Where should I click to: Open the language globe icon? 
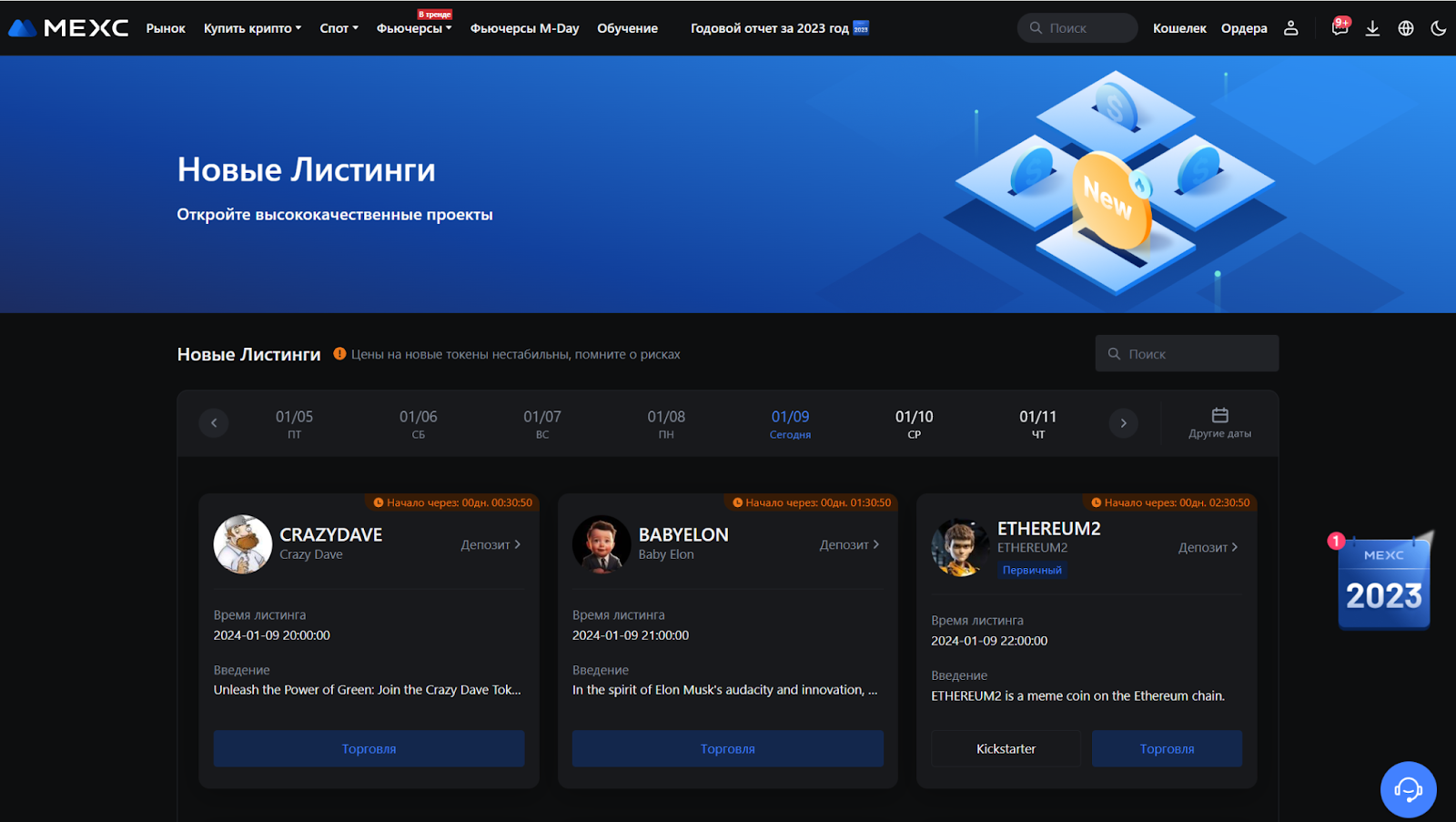coord(1406,28)
